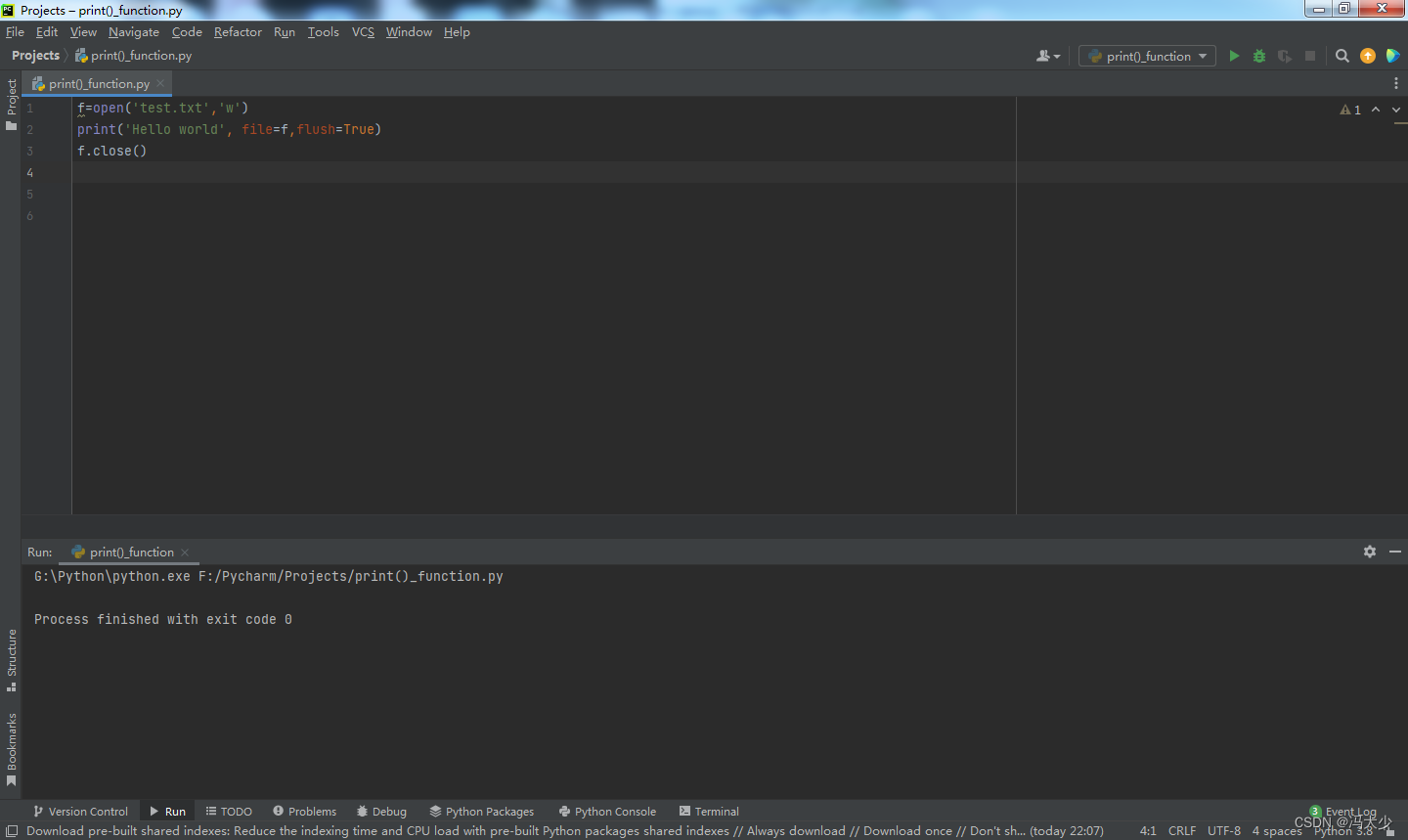Open the VCS menu
This screenshot has height=840, width=1408.
pyautogui.click(x=363, y=32)
